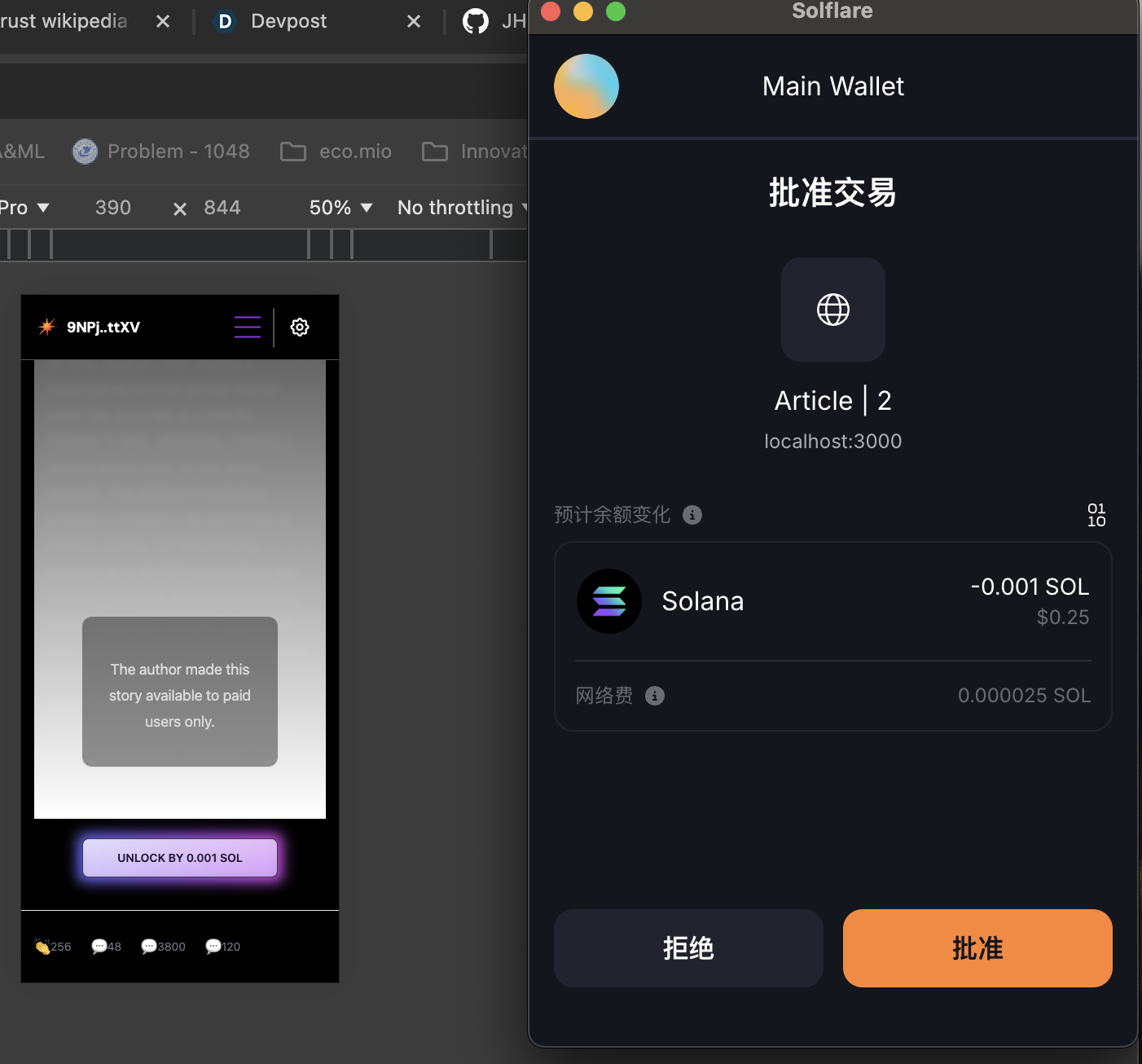Close the Devpost browser tab
Viewport: 1142px width, 1064px height.
414,21
